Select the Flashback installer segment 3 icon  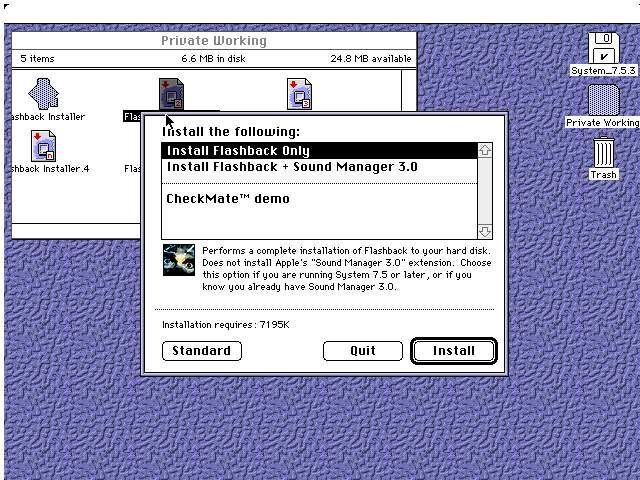[299, 94]
